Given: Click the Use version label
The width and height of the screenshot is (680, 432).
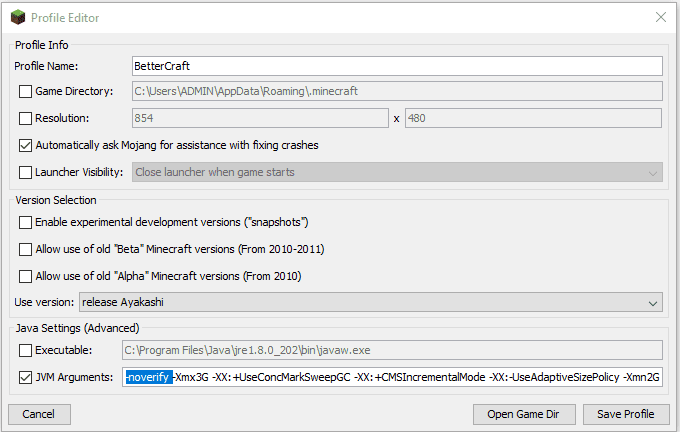Looking at the screenshot, I should [44, 302].
